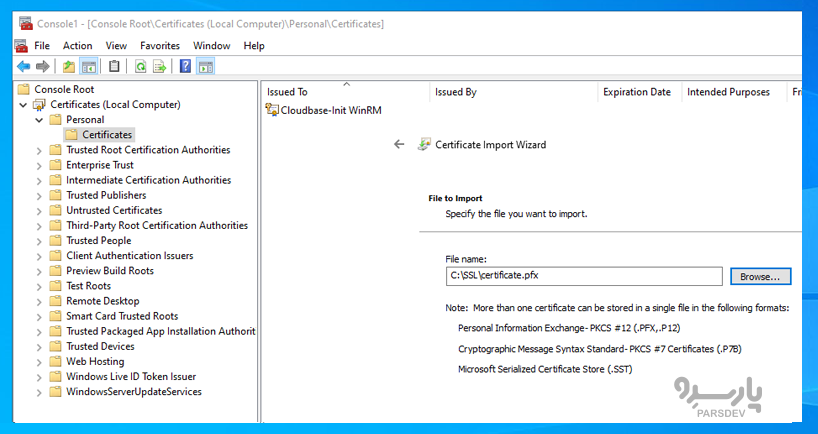Open the Window menu
The height and width of the screenshot is (434, 818).
coord(211,46)
